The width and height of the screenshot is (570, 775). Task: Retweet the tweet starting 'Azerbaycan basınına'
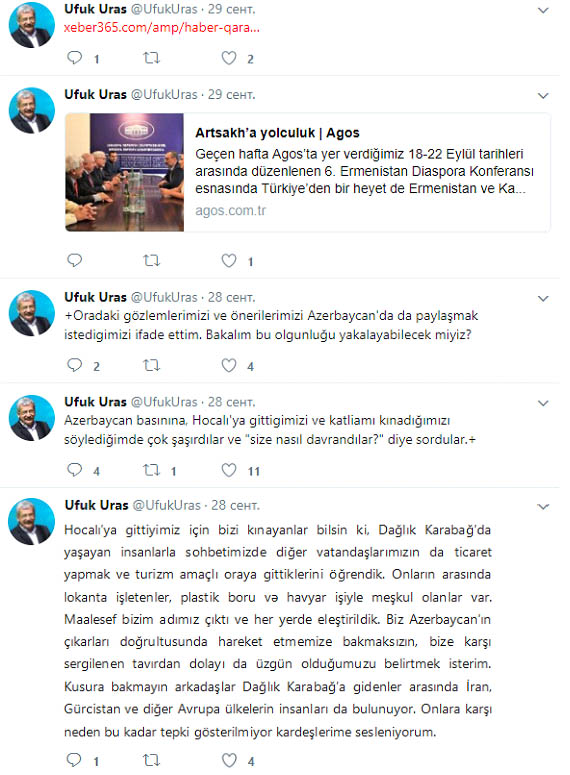point(151,470)
